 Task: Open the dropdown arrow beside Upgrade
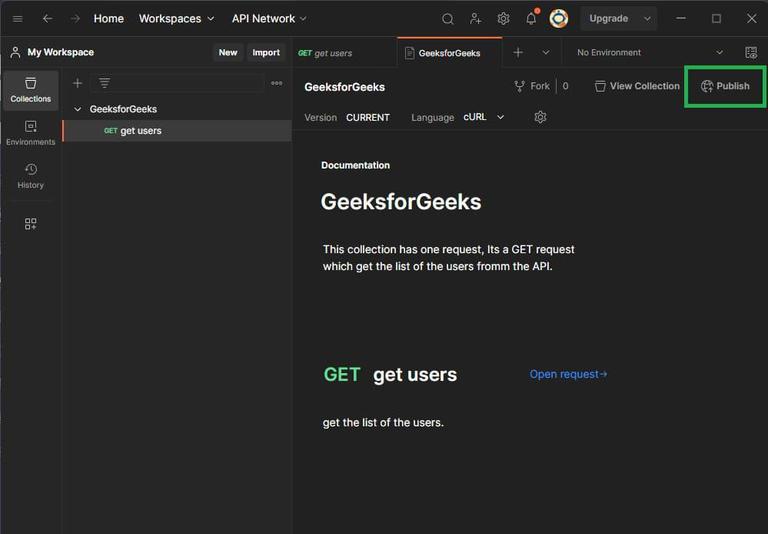coord(647,19)
